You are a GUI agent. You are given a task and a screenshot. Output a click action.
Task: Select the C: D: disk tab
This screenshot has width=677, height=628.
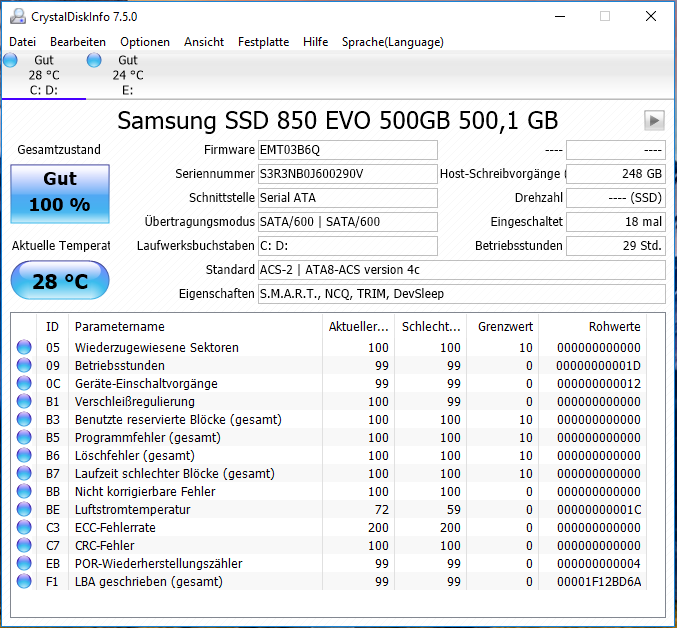pos(44,75)
